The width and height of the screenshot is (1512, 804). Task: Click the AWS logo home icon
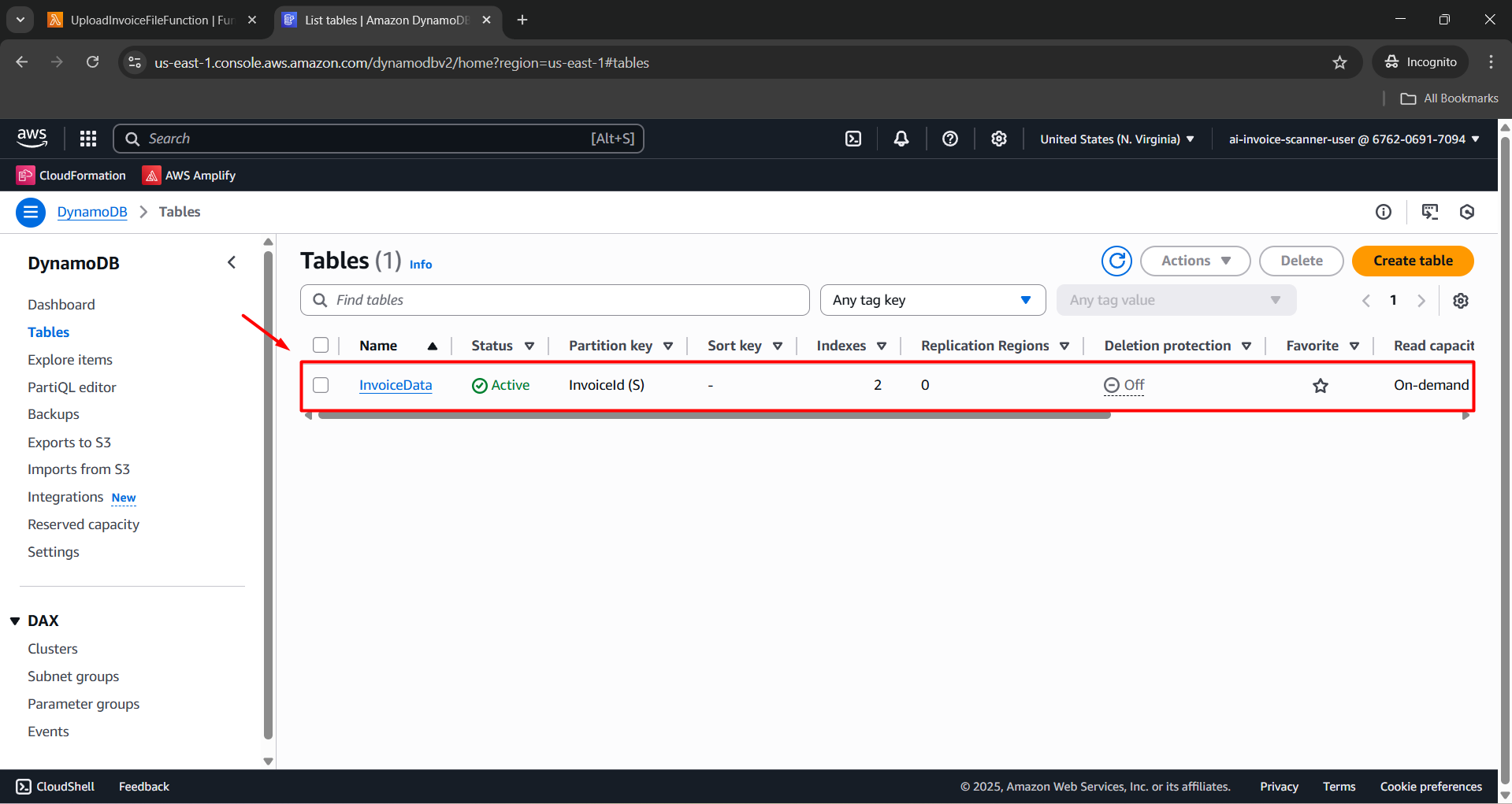pos(32,138)
